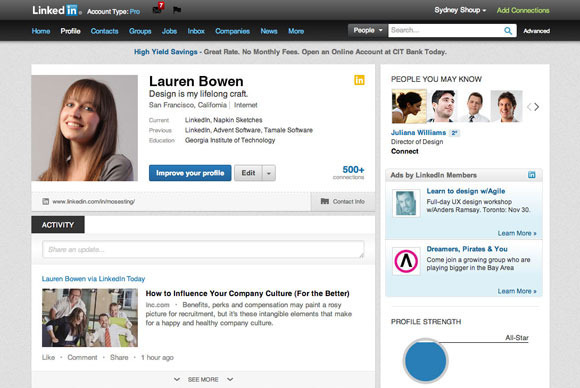Click the Juliana Williams name link
This screenshot has width=580, height=388.
pyautogui.click(x=418, y=132)
